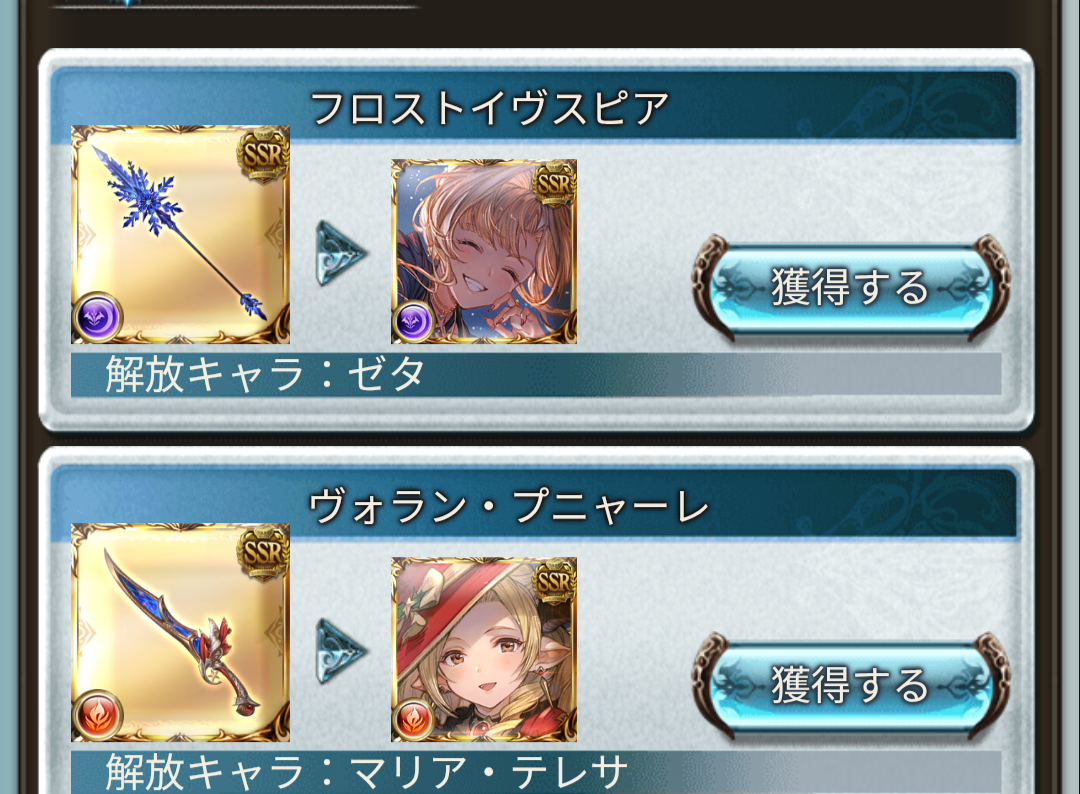Click the SSR badge on Zeta's character portrait

click(554, 183)
